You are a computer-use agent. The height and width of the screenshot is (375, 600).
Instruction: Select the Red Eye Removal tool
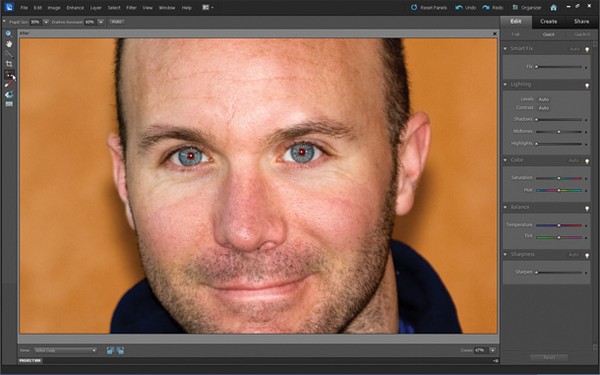[x=9, y=75]
